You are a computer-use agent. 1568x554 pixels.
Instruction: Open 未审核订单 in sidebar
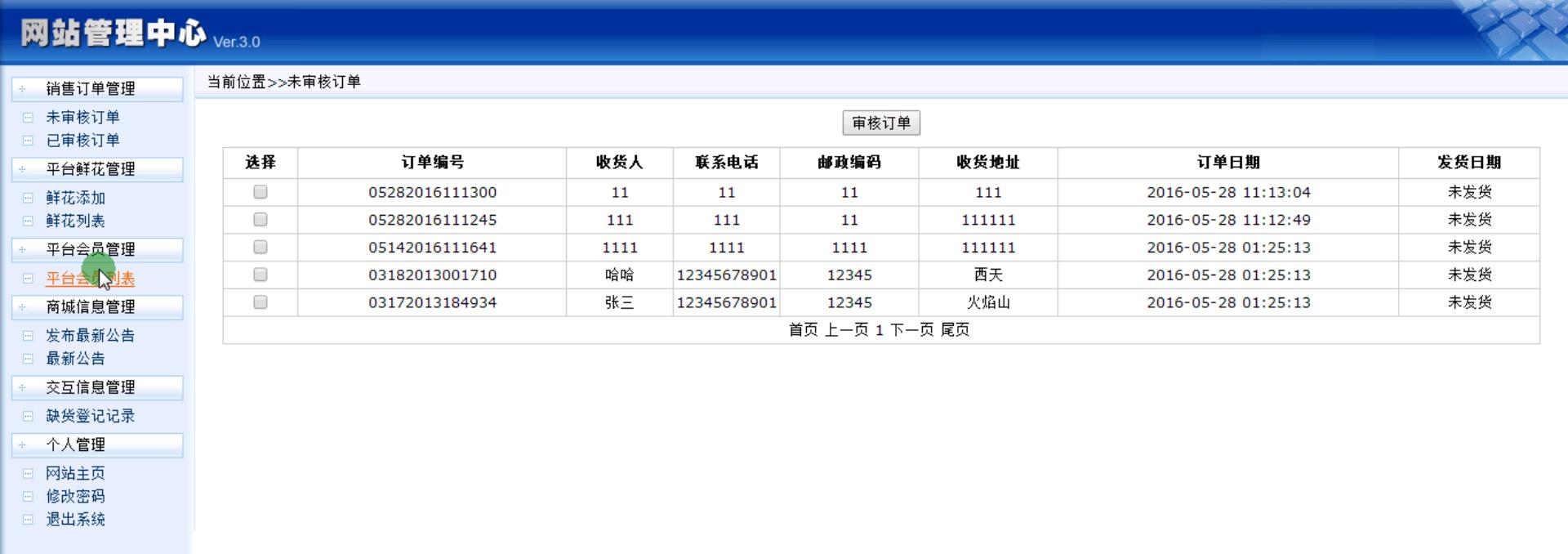[82, 118]
